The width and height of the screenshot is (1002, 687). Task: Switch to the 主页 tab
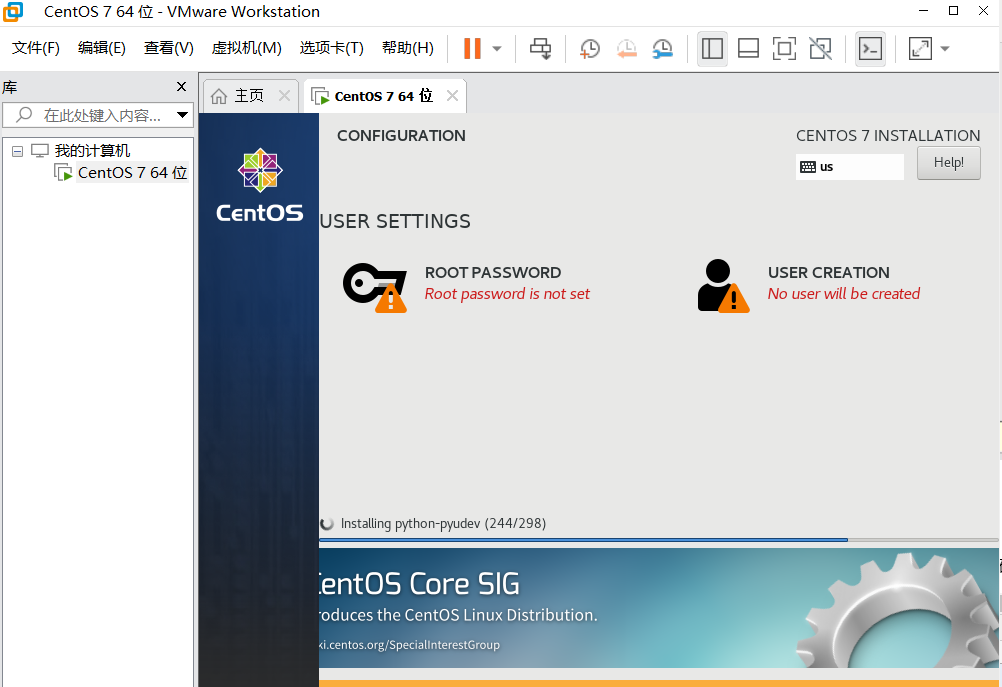249,96
